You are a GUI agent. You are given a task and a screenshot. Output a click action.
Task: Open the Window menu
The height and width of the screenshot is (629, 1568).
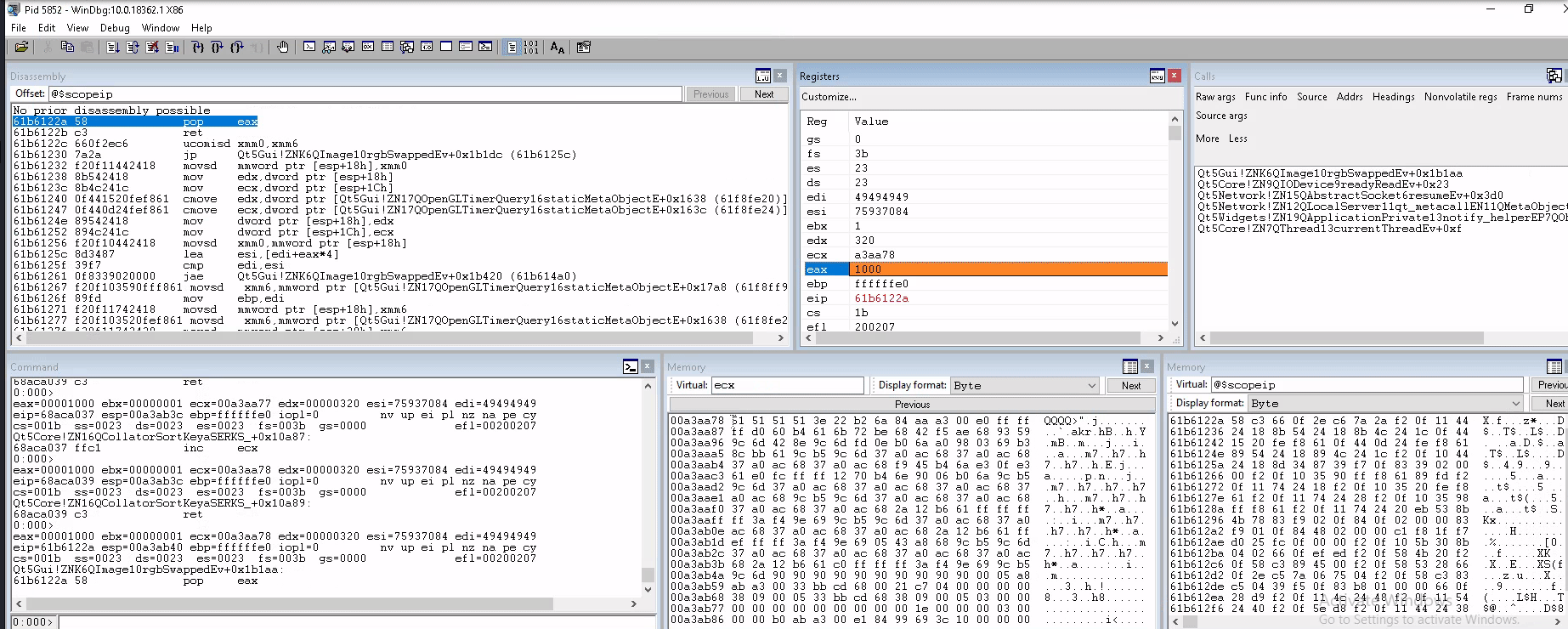(x=161, y=28)
